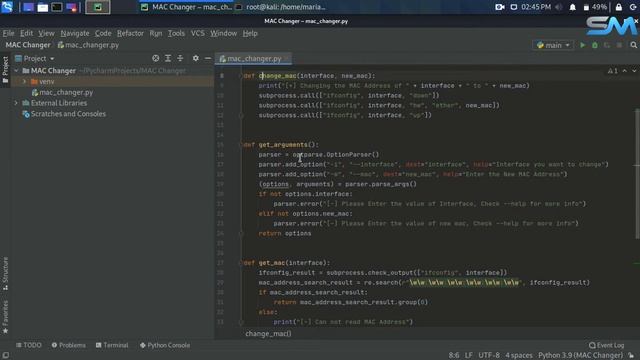
Task: Collapse the MAC Changer root folder
Action: (x=16, y=71)
